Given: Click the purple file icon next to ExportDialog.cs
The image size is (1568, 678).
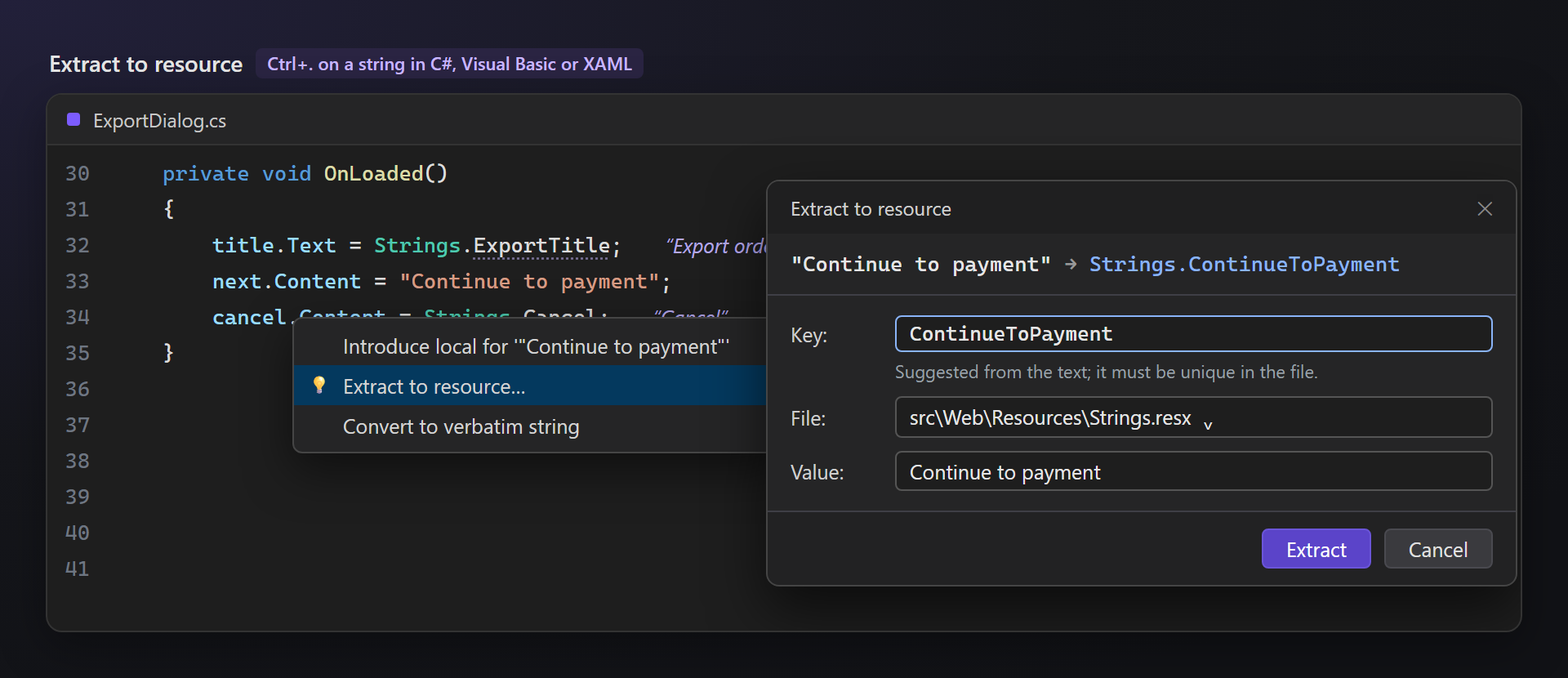Looking at the screenshot, I should [x=73, y=120].
